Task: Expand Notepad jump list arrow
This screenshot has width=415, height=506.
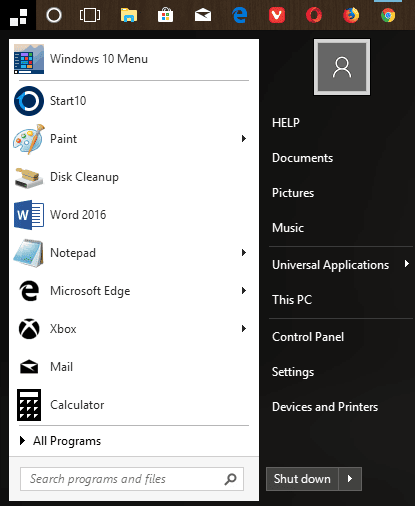Action: pyautogui.click(x=244, y=253)
